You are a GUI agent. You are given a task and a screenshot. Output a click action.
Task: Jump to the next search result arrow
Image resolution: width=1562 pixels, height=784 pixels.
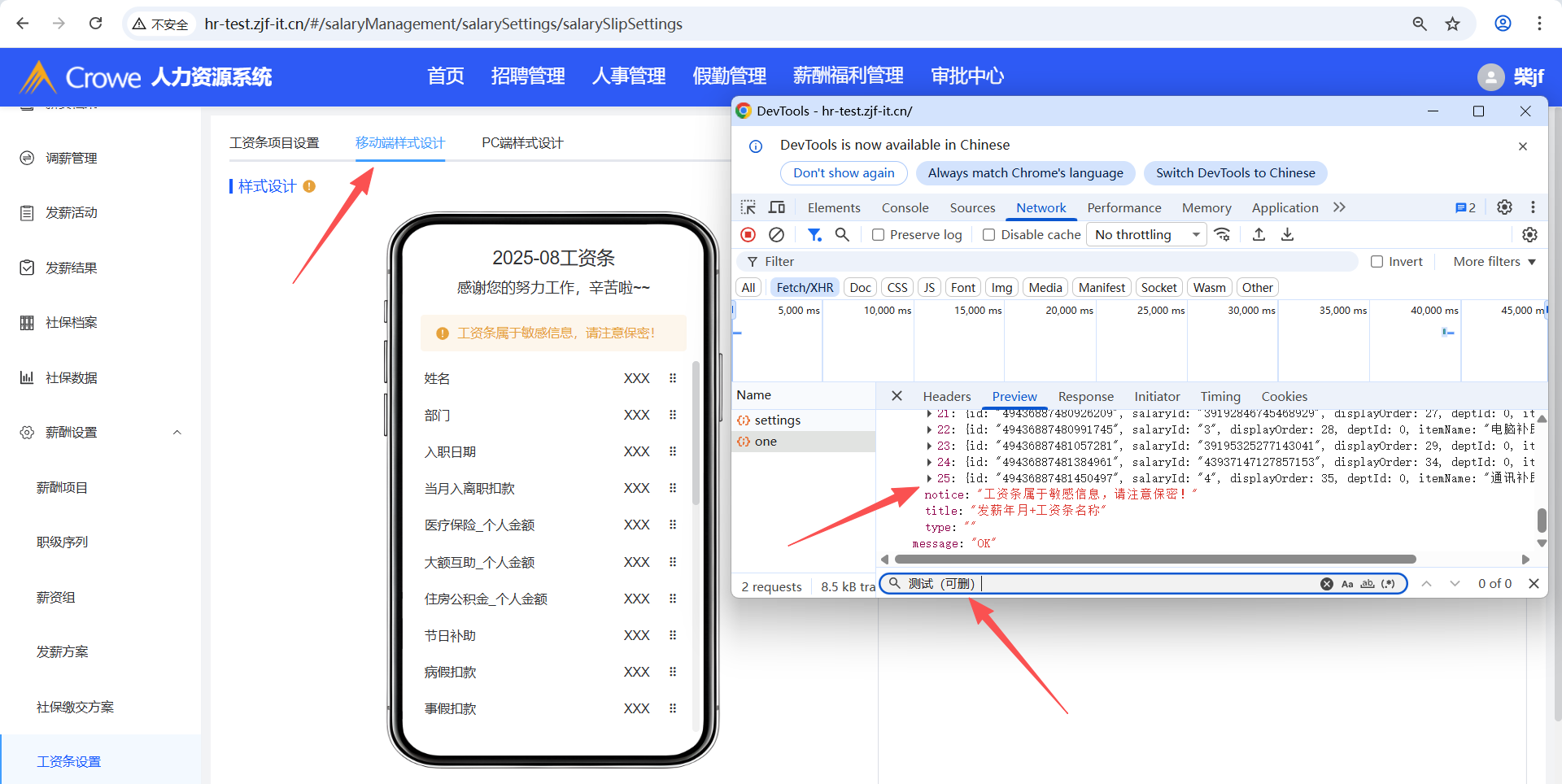(1455, 583)
